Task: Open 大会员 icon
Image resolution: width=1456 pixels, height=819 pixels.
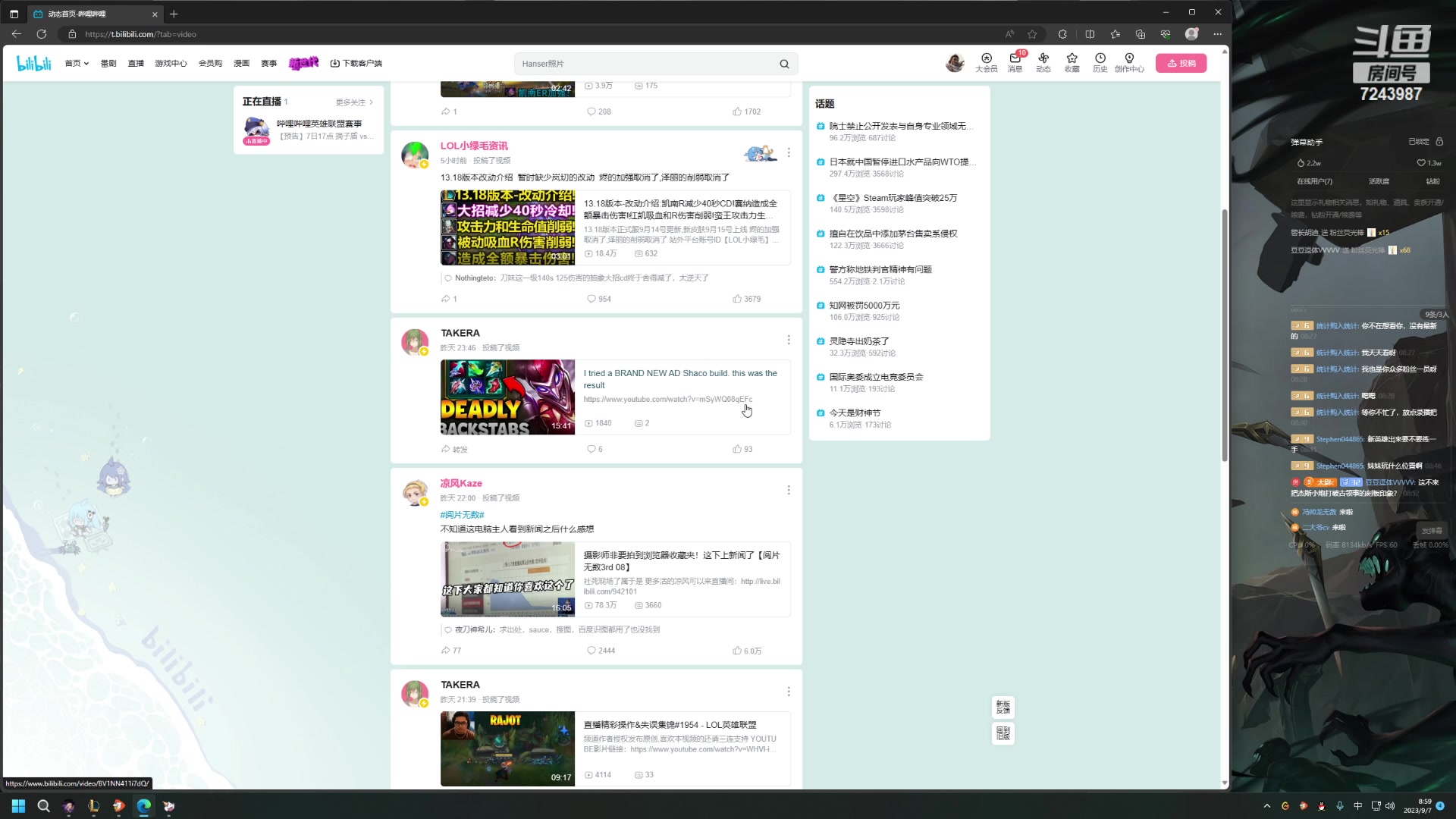Action: click(986, 63)
